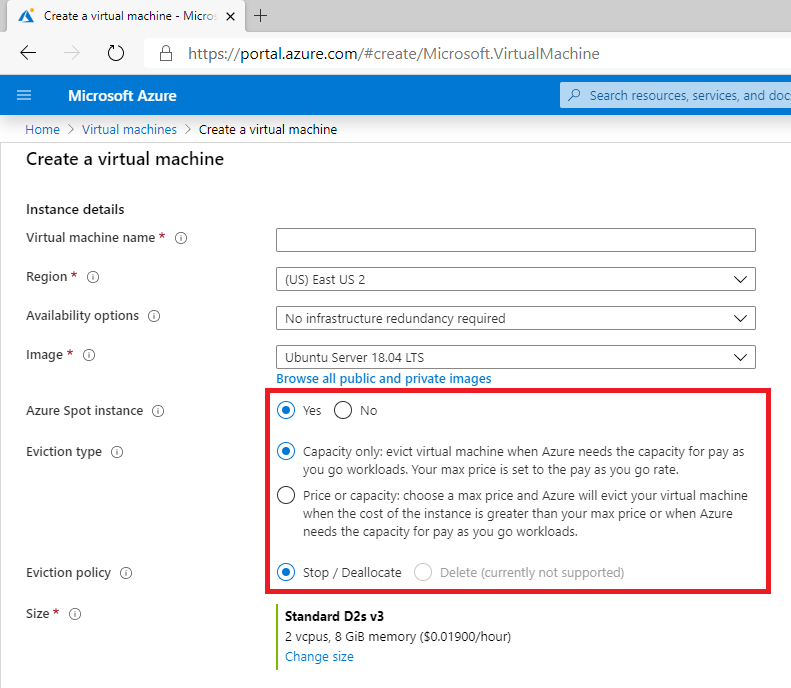Show info for Virtual machine name
The width and height of the screenshot is (791, 688).
[181, 238]
